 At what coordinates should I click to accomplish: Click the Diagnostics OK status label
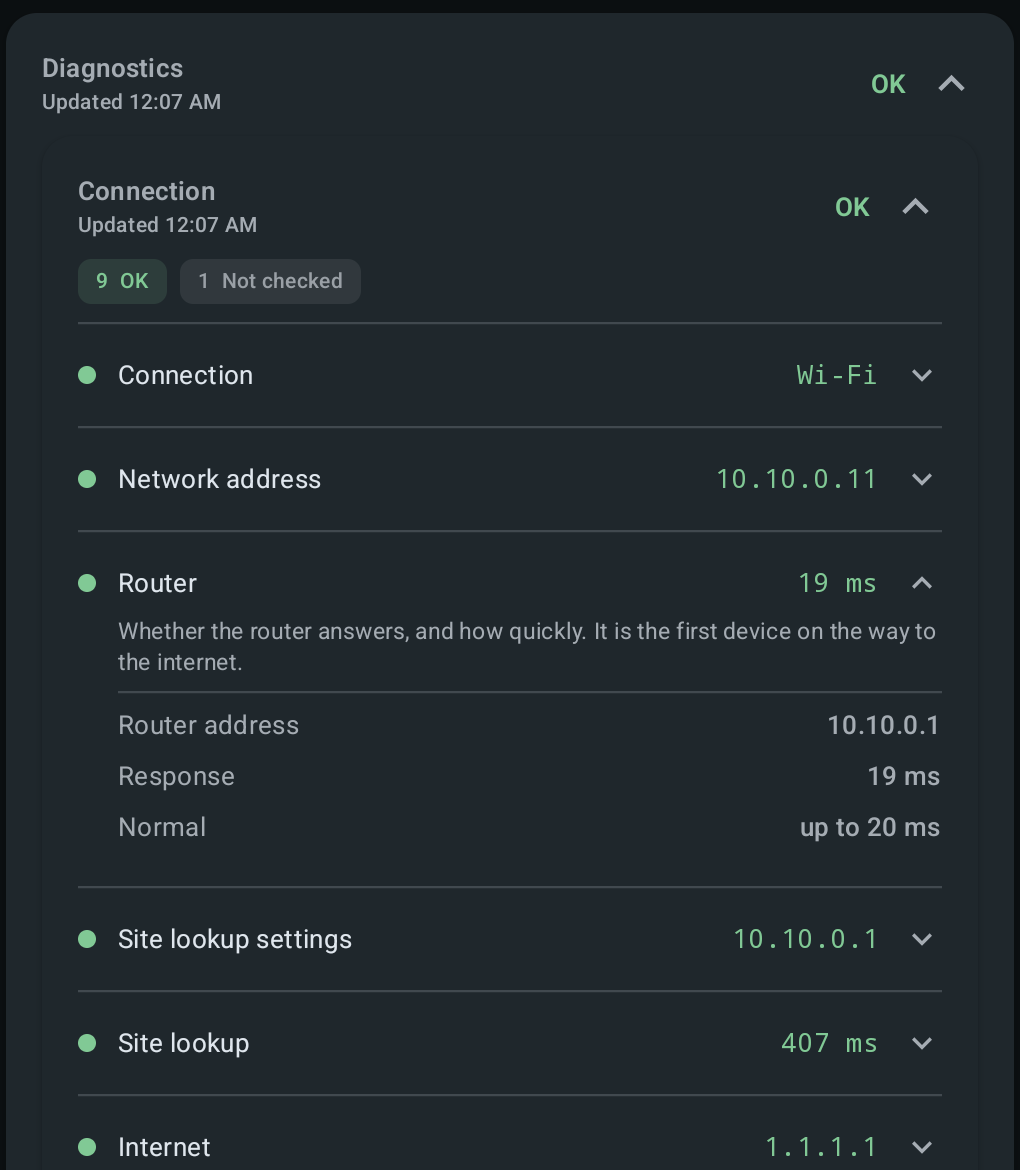click(888, 84)
